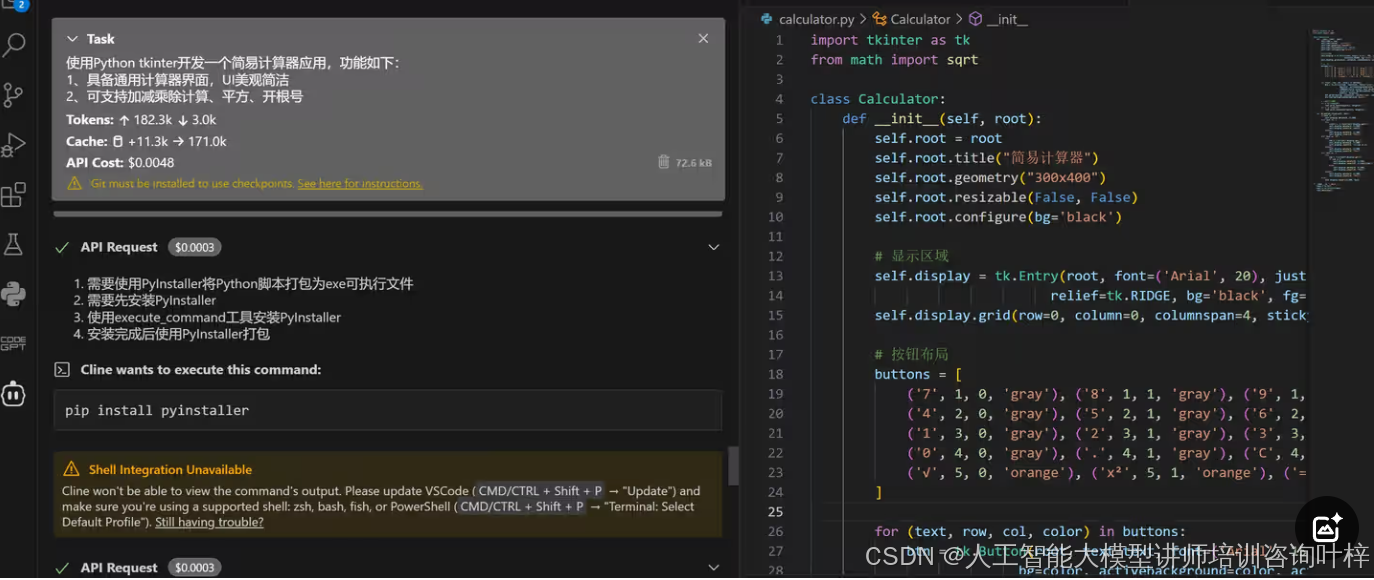
Task: Click line number 1 in editor gutter
Action: tap(779, 40)
